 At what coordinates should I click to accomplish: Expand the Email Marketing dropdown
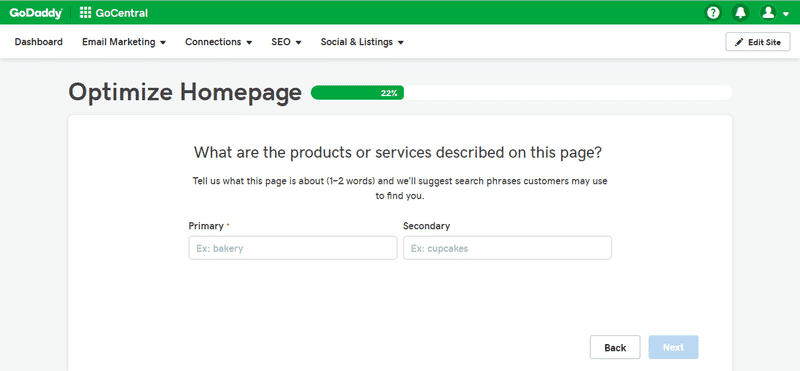pos(124,42)
